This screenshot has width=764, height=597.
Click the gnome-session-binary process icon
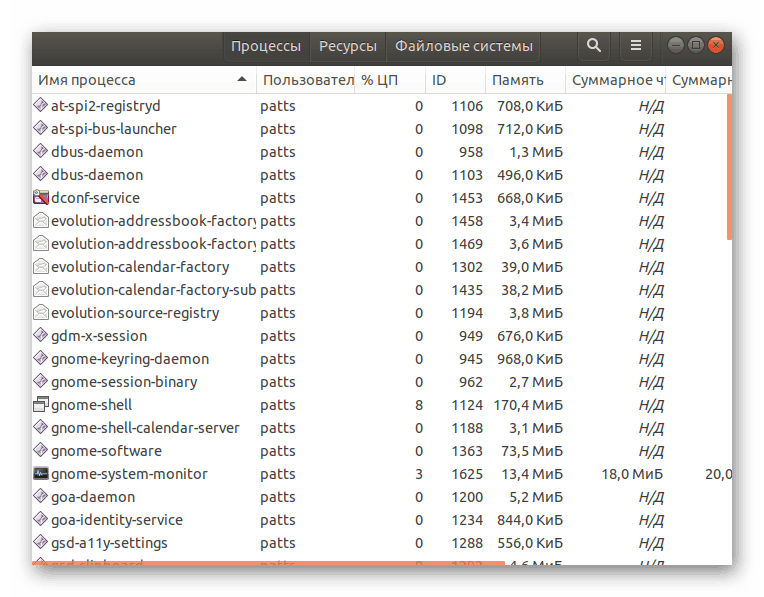pyautogui.click(x=40, y=381)
